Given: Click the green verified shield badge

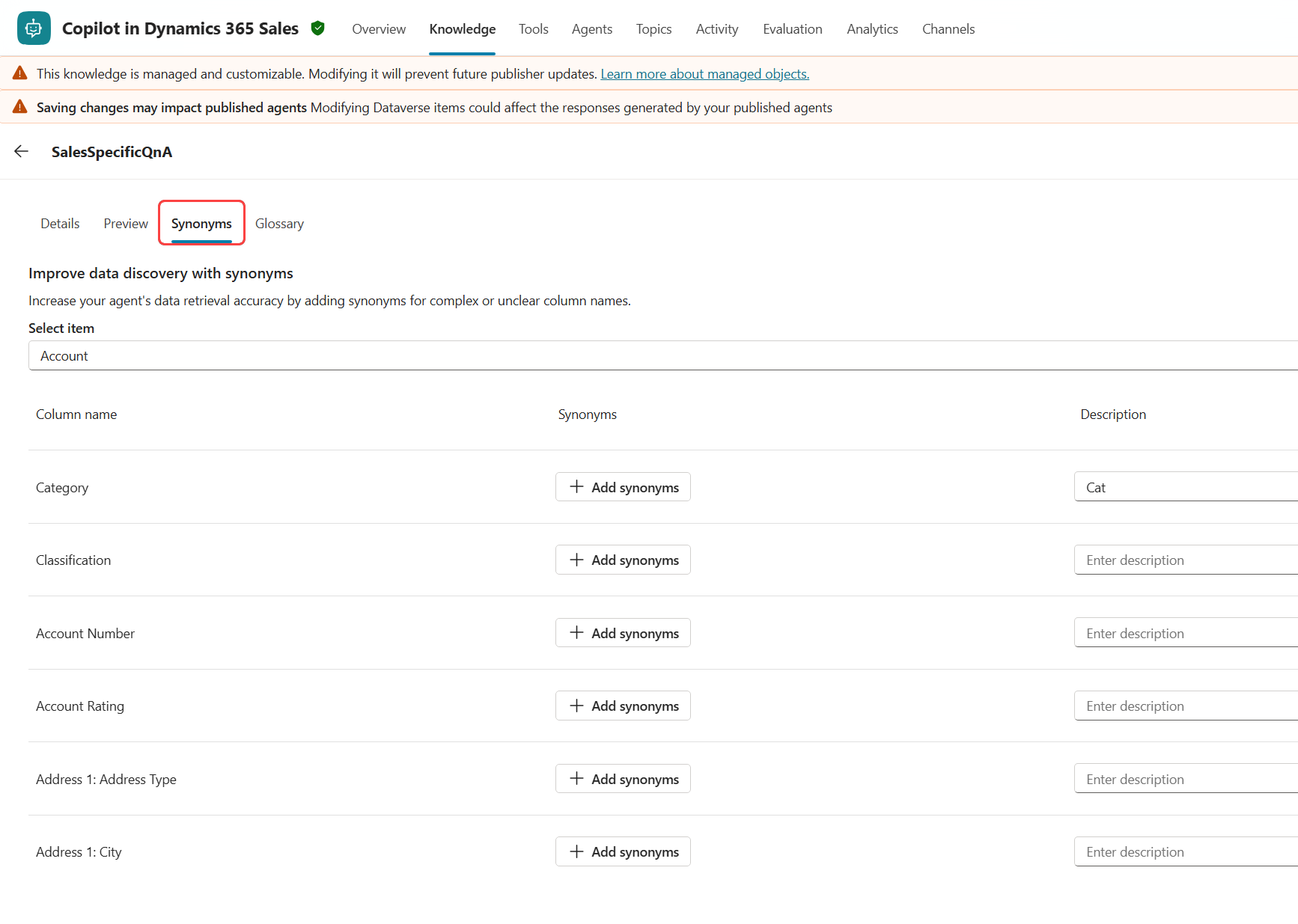Looking at the screenshot, I should tap(317, 28).
